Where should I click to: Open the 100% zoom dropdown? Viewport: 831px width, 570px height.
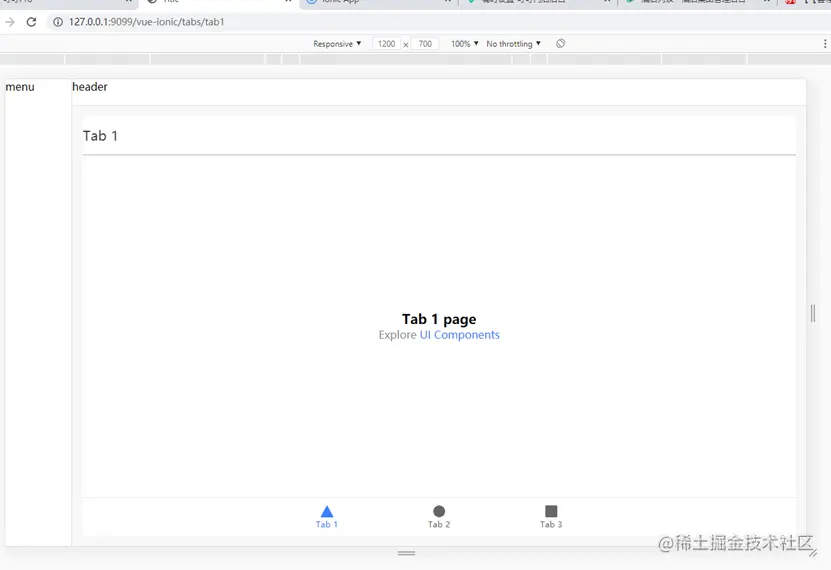point(465,43)
